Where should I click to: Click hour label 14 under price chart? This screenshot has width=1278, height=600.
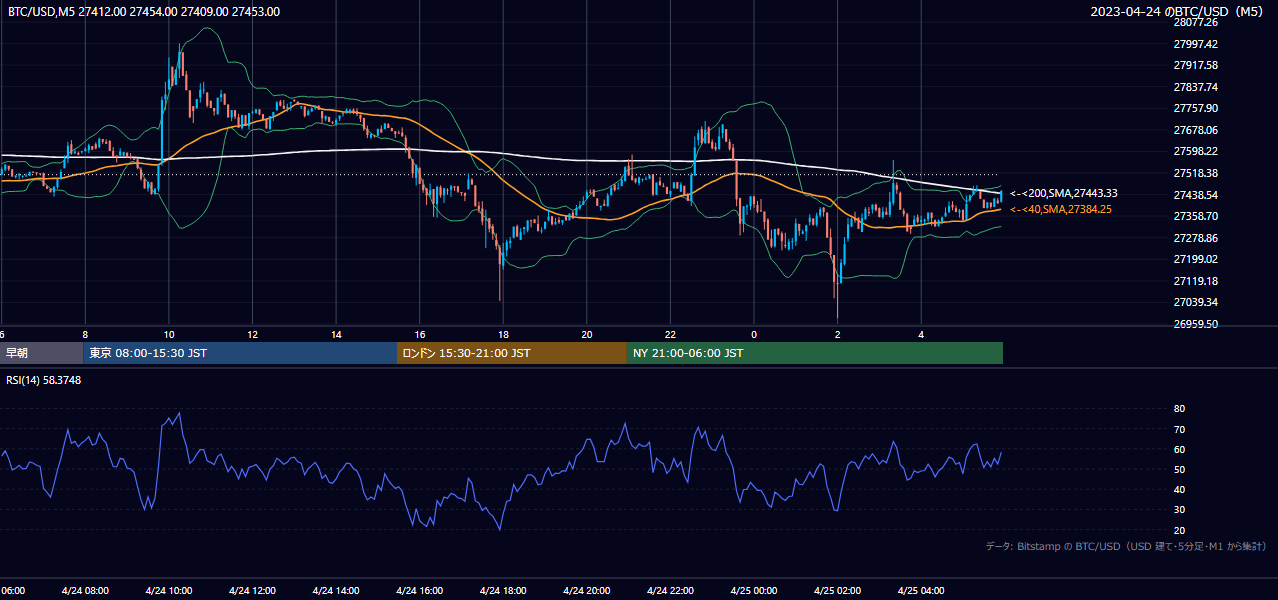click(x=336, y=334)
